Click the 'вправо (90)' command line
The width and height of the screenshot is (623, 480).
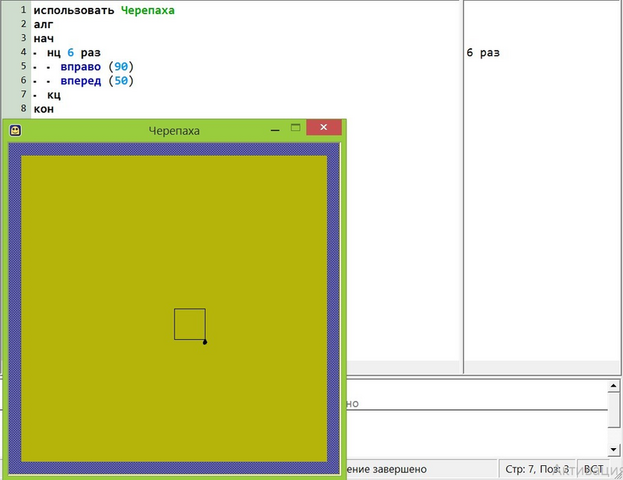coord(97,66)
